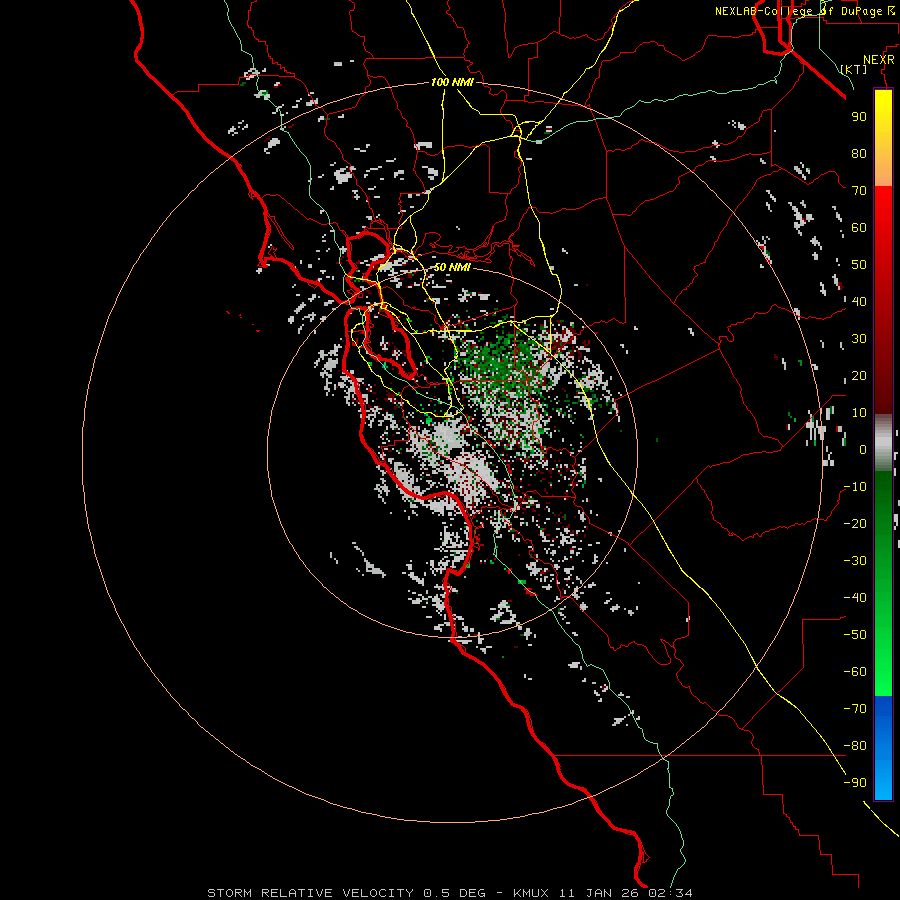
Task: Click the NEXR label above the color scale
Action: (x=879, y=60)
